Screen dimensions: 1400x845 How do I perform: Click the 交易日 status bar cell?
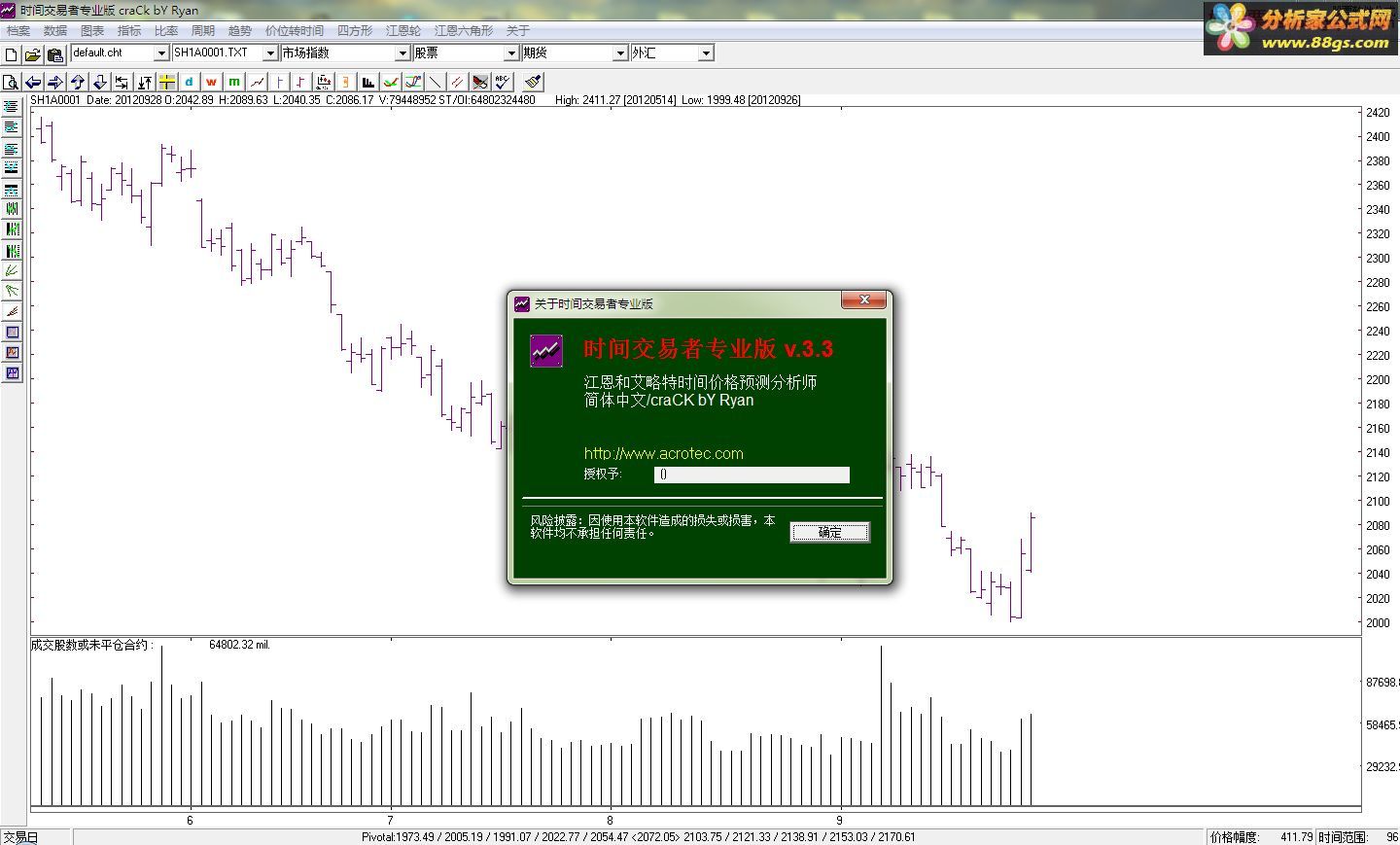click(x=36, y=837)
